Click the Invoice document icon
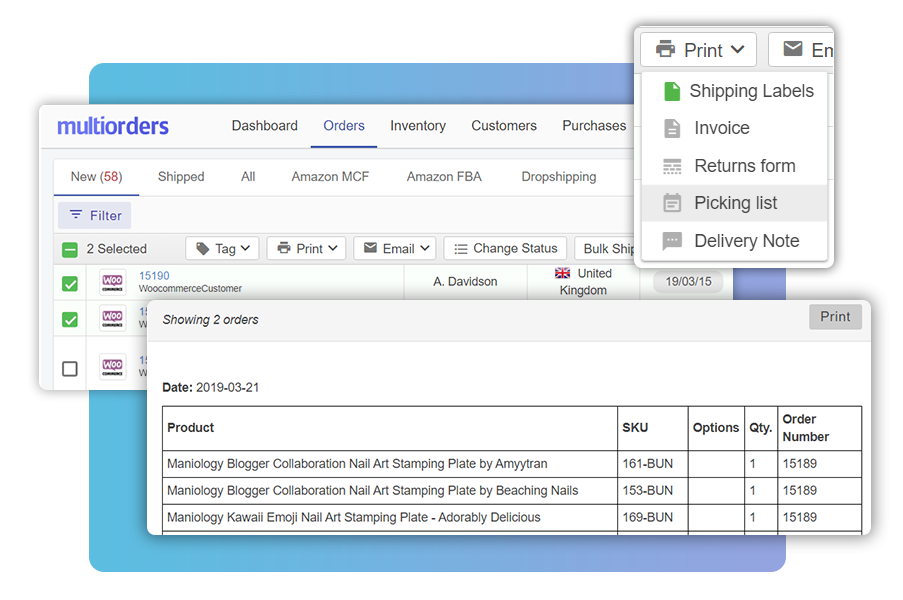This screenshot has width=903, height=600. click(671, 128)
